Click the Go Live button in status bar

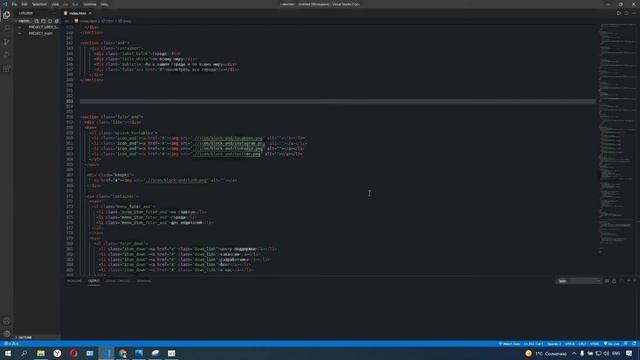(611, 344)
